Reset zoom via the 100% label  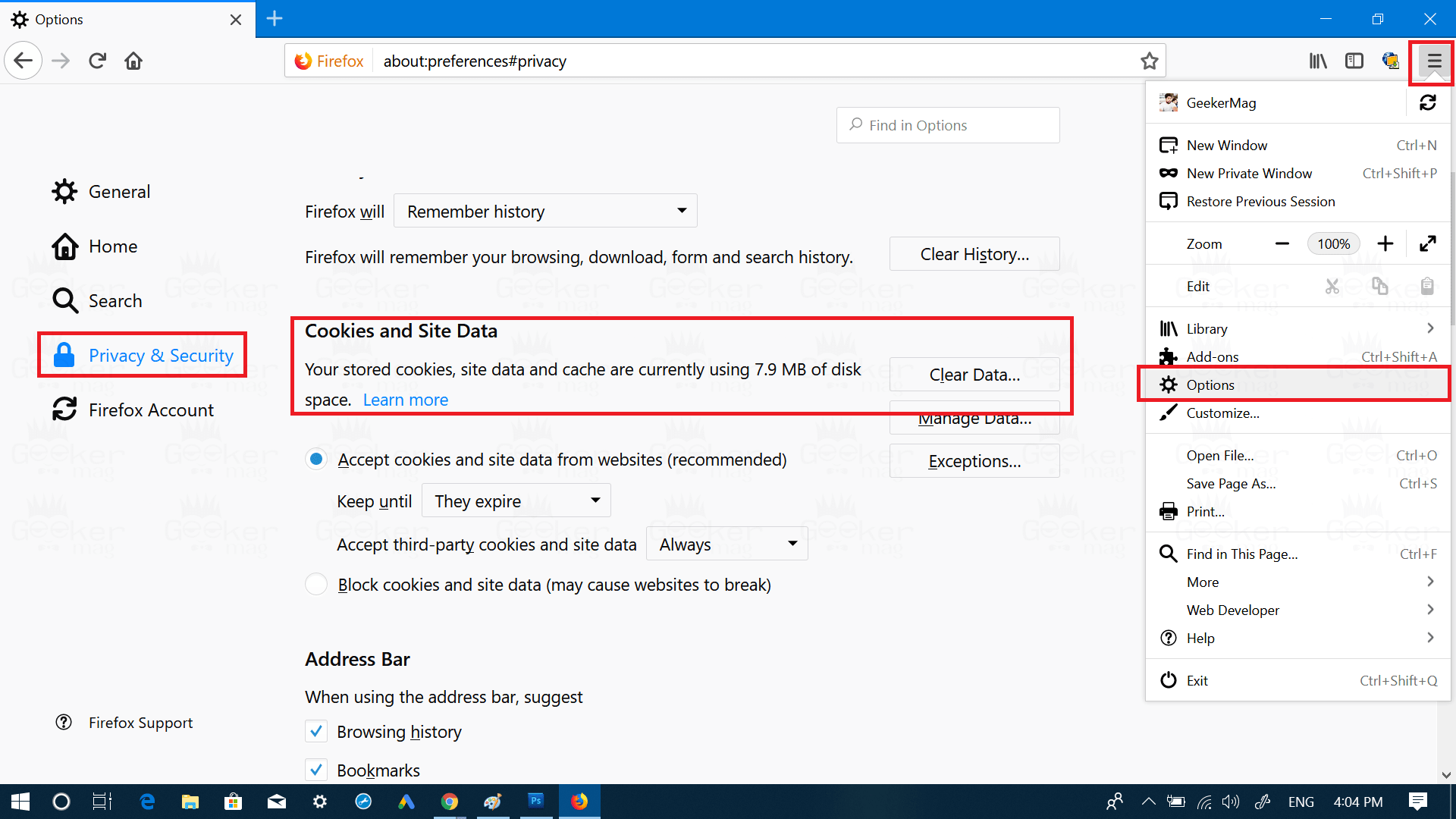(1333, 243)
